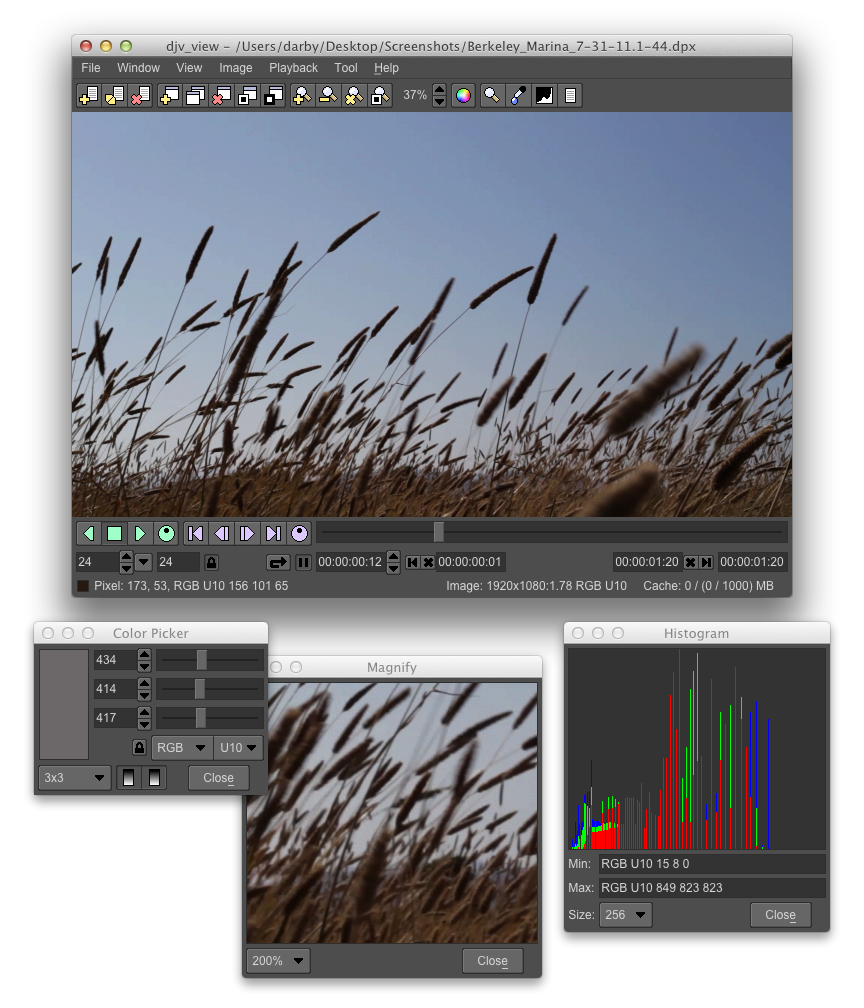Image resolution: width=864 pixels, height=1008 pixels.
Task: Open the color profile wheel icon
Action: tap(463, 96)
